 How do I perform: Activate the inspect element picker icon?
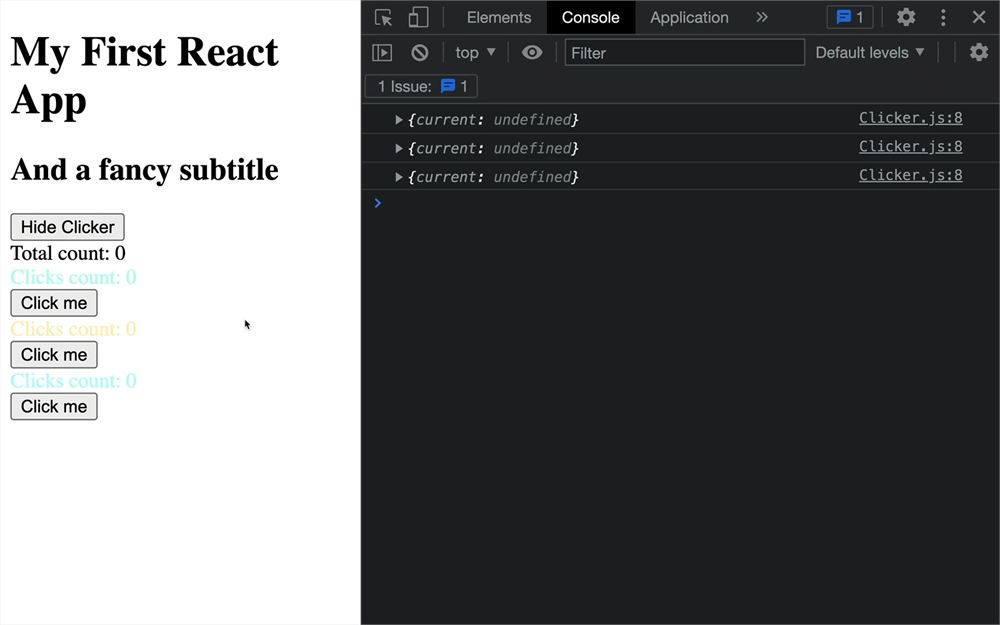click(383, 17)
